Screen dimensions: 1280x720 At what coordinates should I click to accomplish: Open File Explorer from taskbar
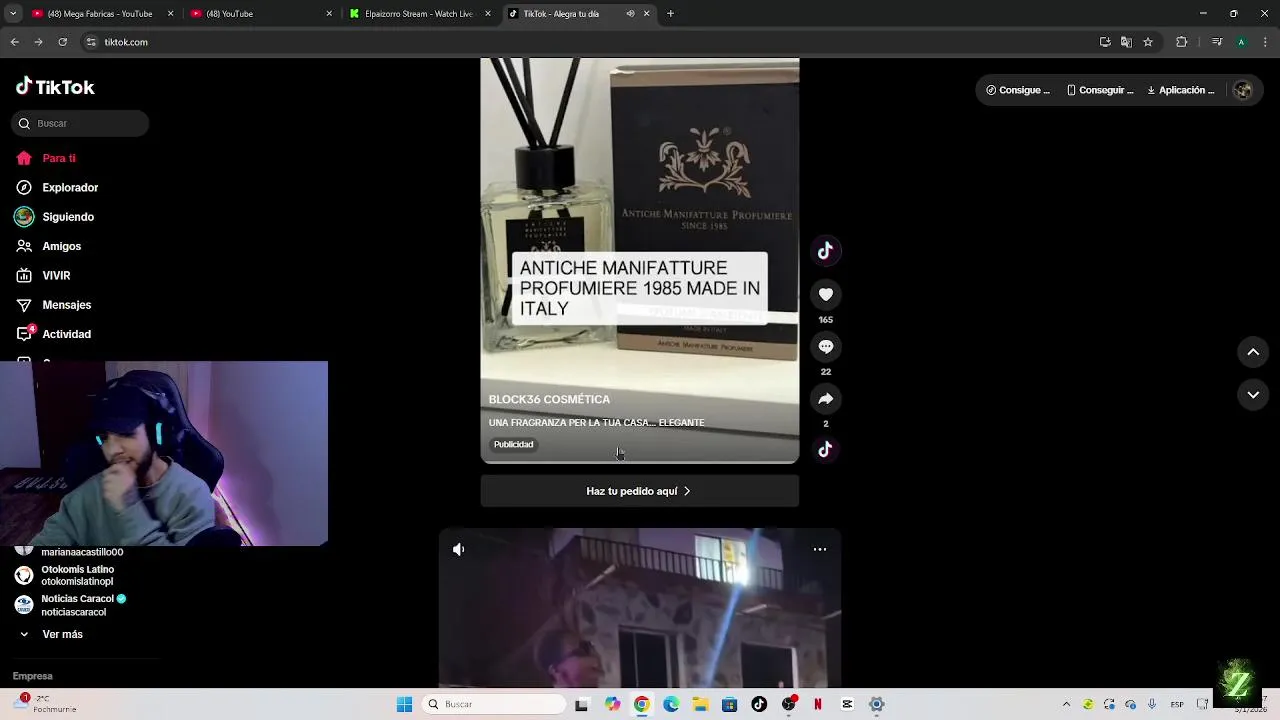tap(700, 704)
